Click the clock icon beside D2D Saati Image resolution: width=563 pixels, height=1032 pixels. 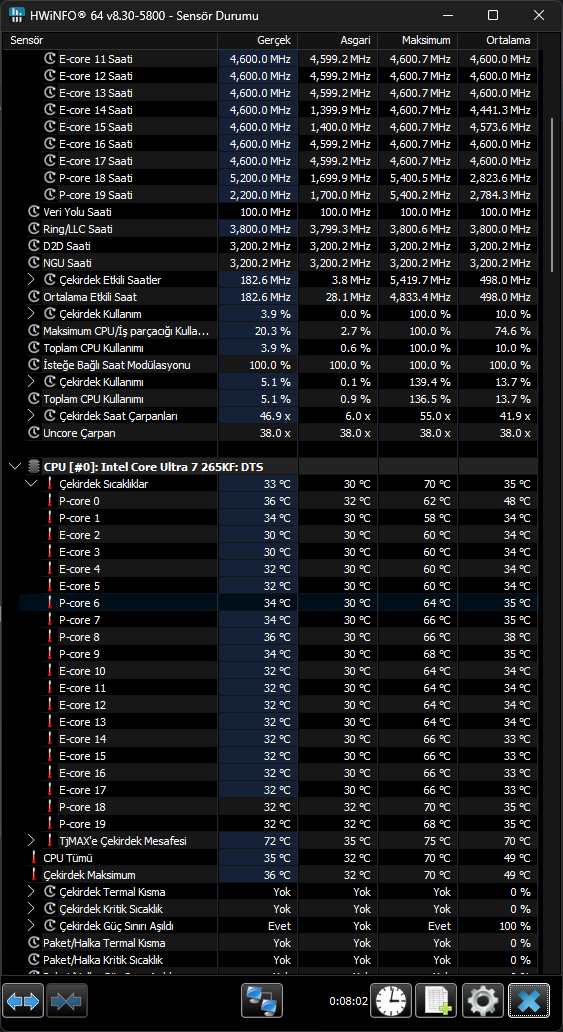point(34,246)
